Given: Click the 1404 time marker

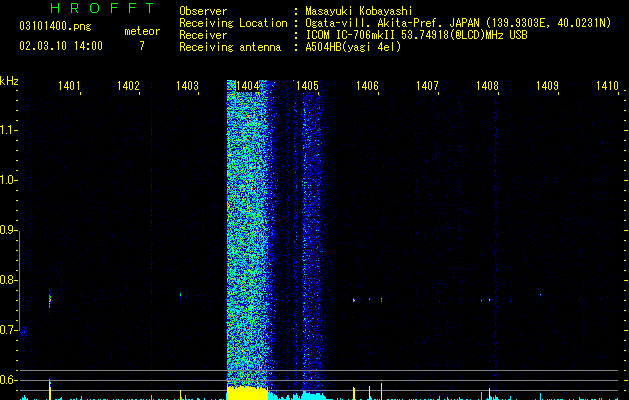Looking at the screenshot, I should (x=248, y=86).
